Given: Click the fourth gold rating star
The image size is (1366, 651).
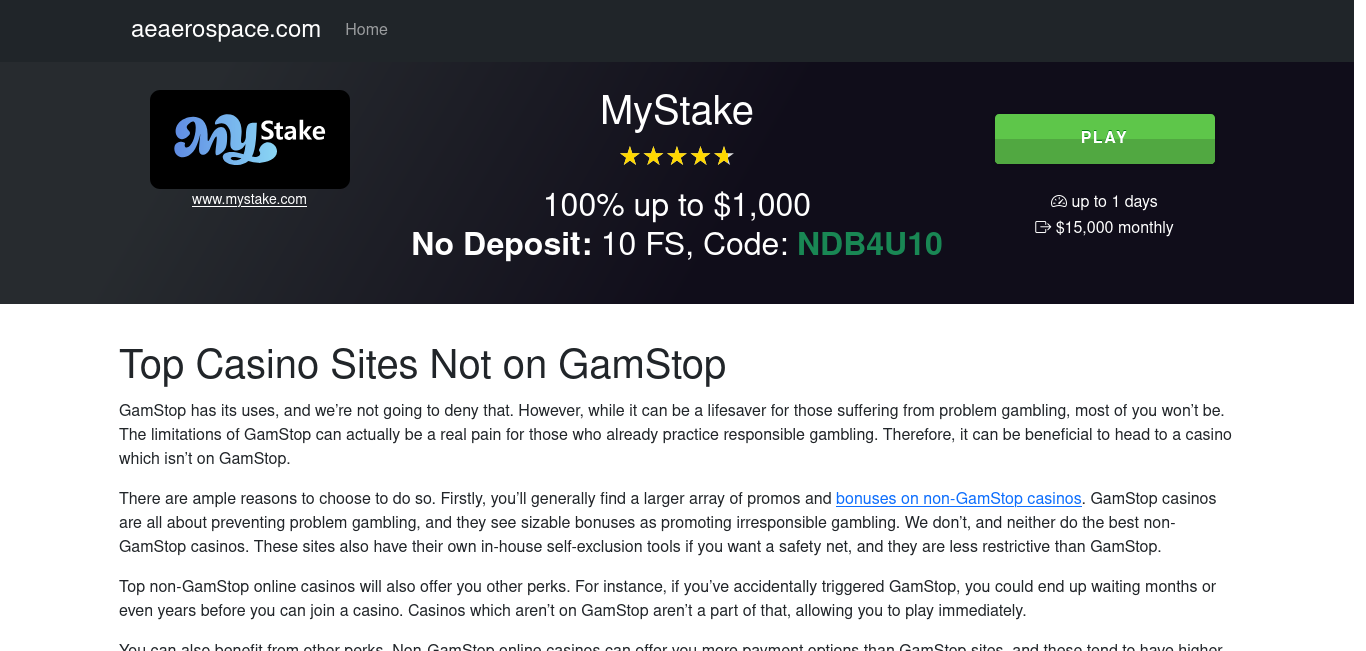Looking at the screenshot, I should [701, 156].
